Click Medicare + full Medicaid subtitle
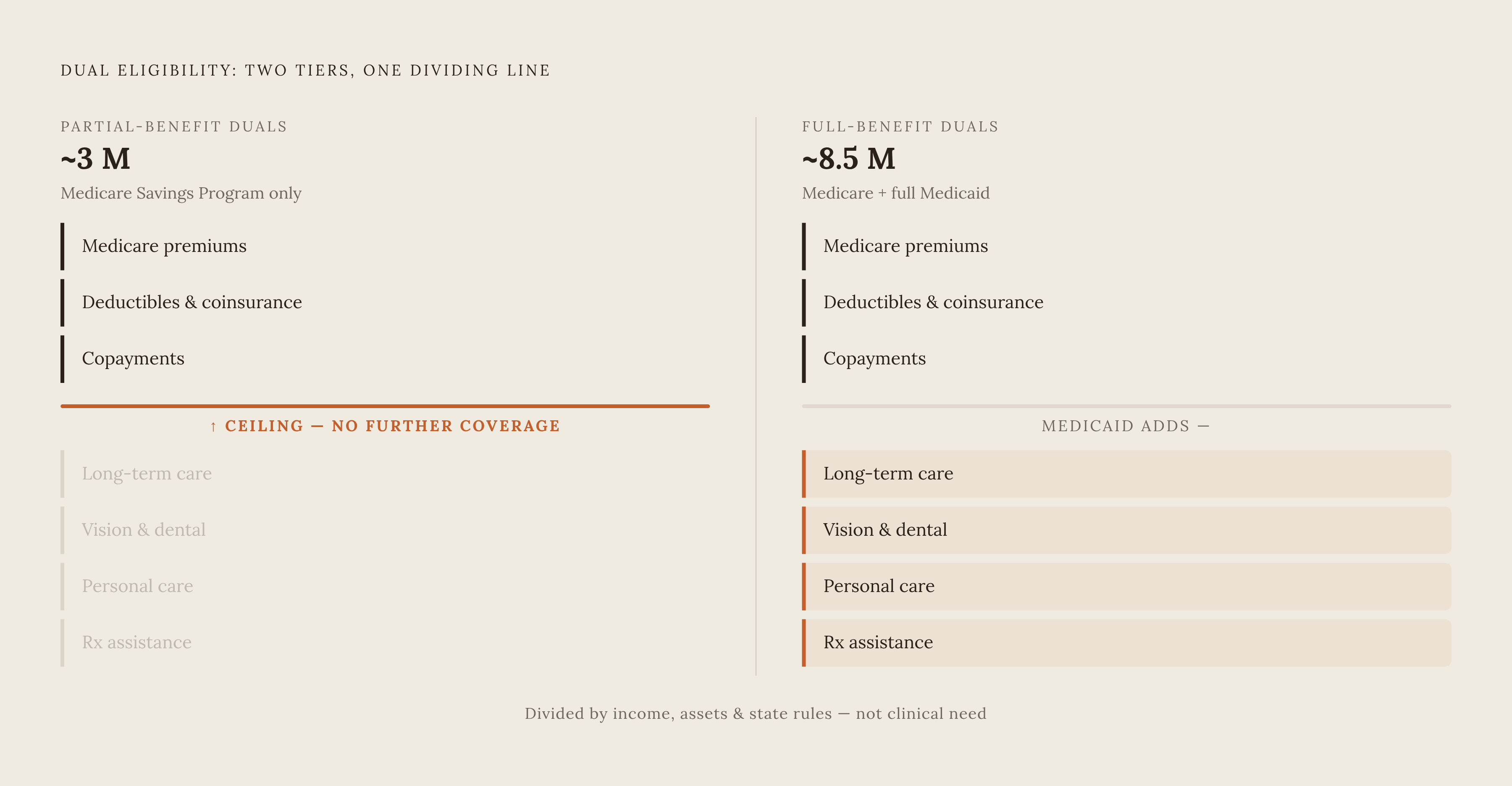The width and height of the screenshot is (1512, 786). (x=896, y=193)
